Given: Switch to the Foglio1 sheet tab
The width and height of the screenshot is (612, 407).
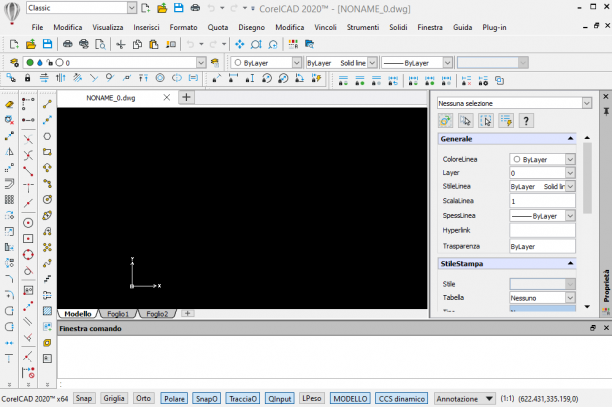Looking at the screenshot, I should pyautogui.click(x=118, y=314).
